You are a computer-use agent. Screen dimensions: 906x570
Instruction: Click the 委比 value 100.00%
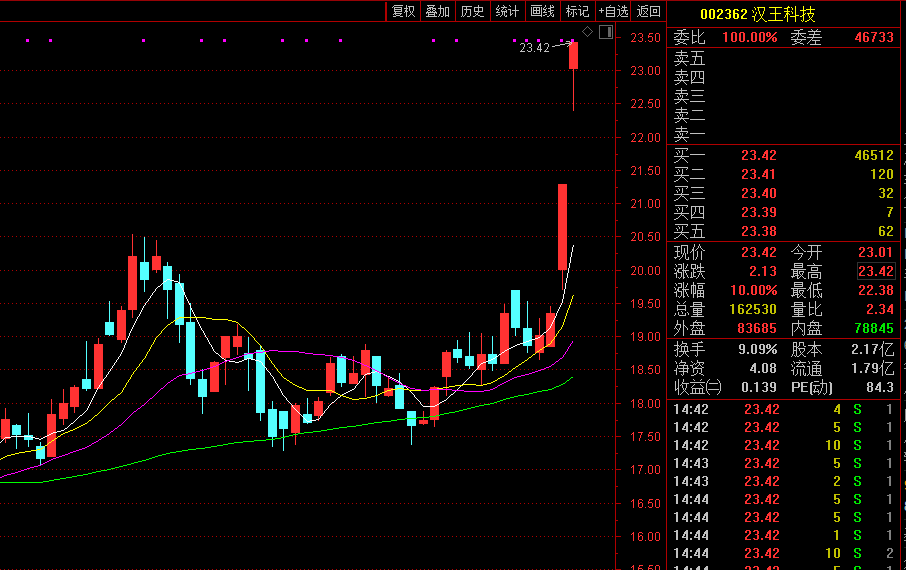point(749,38)
